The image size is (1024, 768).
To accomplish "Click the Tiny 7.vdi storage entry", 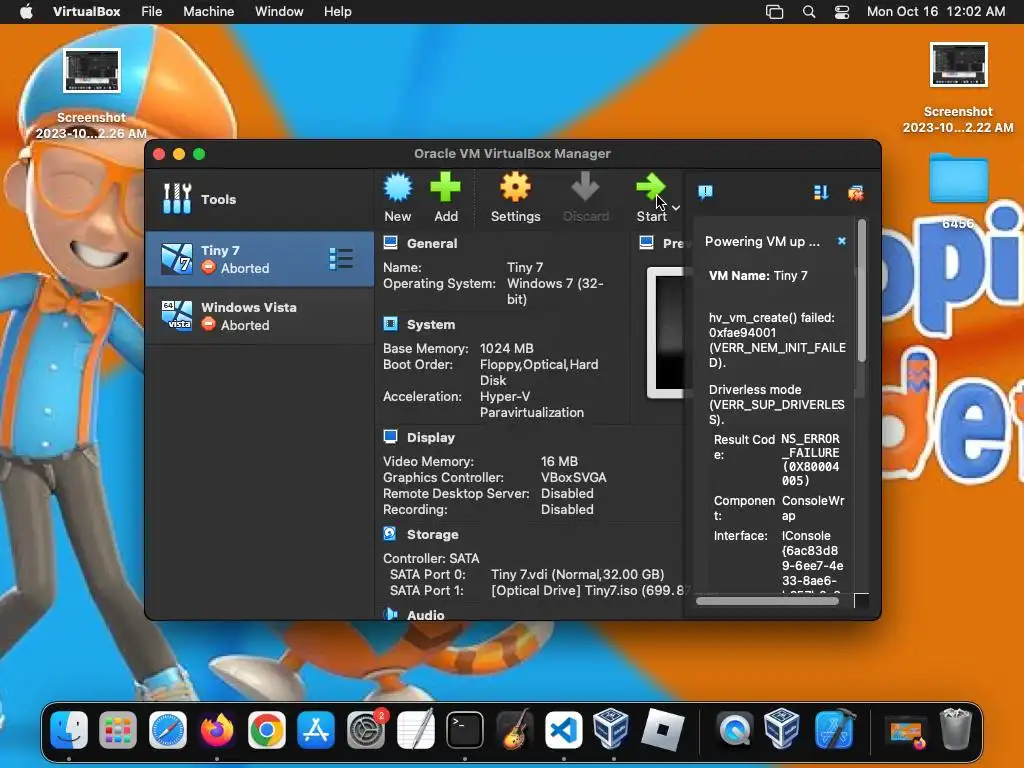I will click(577, 574).
